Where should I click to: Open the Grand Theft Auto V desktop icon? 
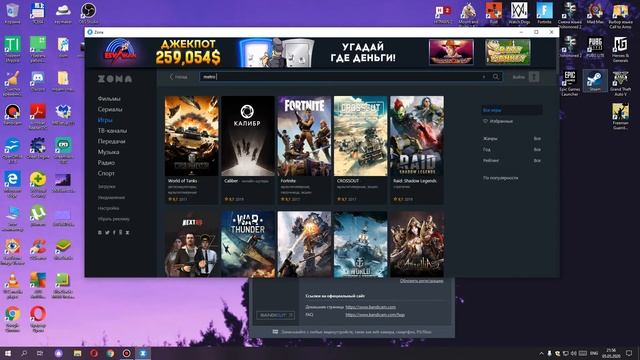pos(620,83)
